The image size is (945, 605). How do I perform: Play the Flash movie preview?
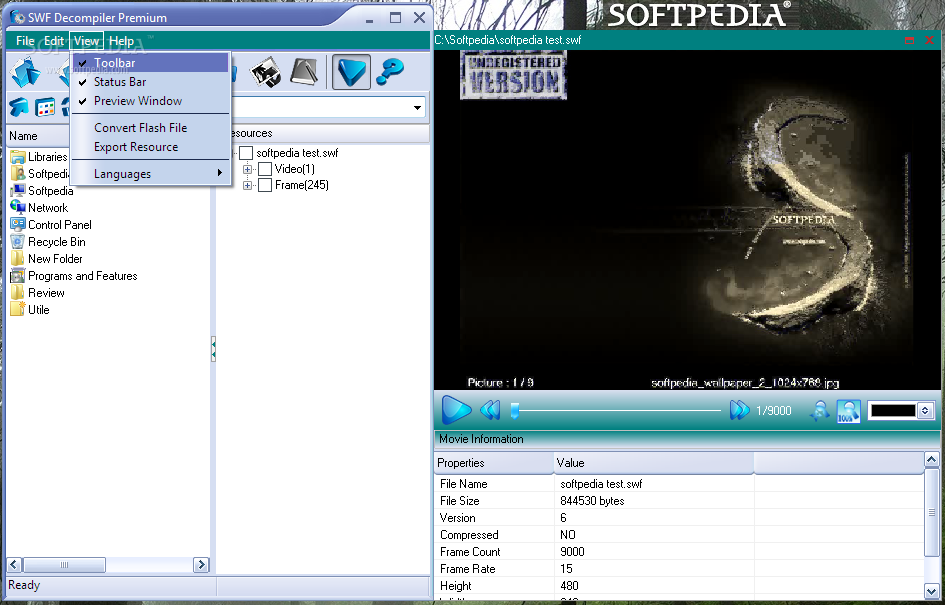coord(456,410)
